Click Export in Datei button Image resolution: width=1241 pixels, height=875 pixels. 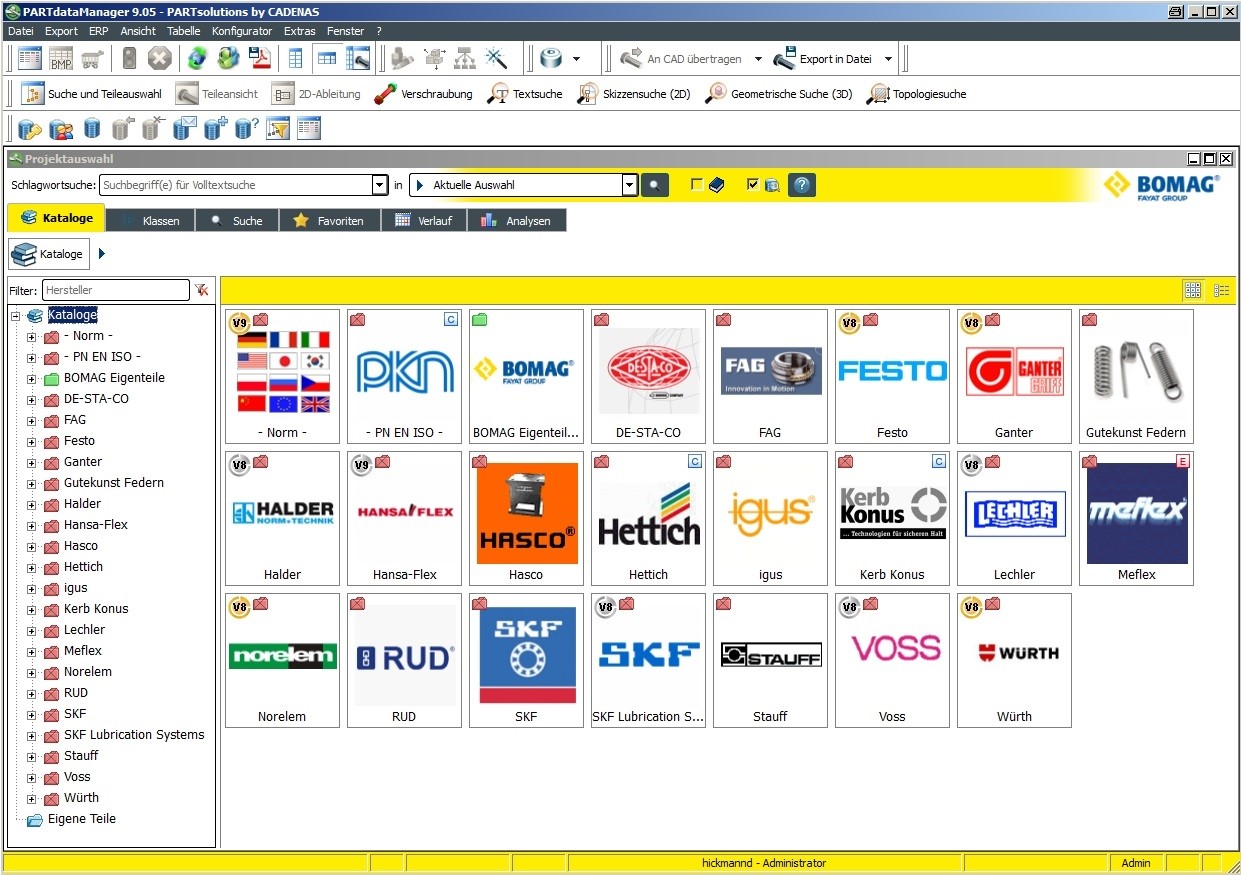click(824, 59)
